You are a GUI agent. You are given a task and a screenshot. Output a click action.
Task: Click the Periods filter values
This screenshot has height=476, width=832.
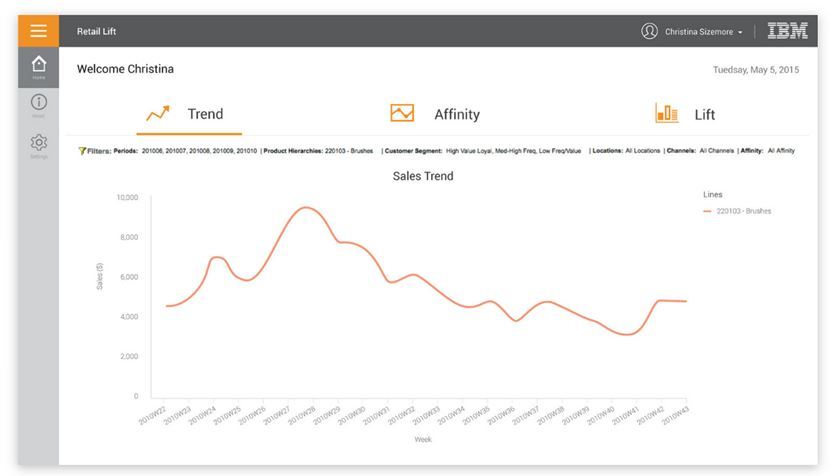(x=200, y=151)
